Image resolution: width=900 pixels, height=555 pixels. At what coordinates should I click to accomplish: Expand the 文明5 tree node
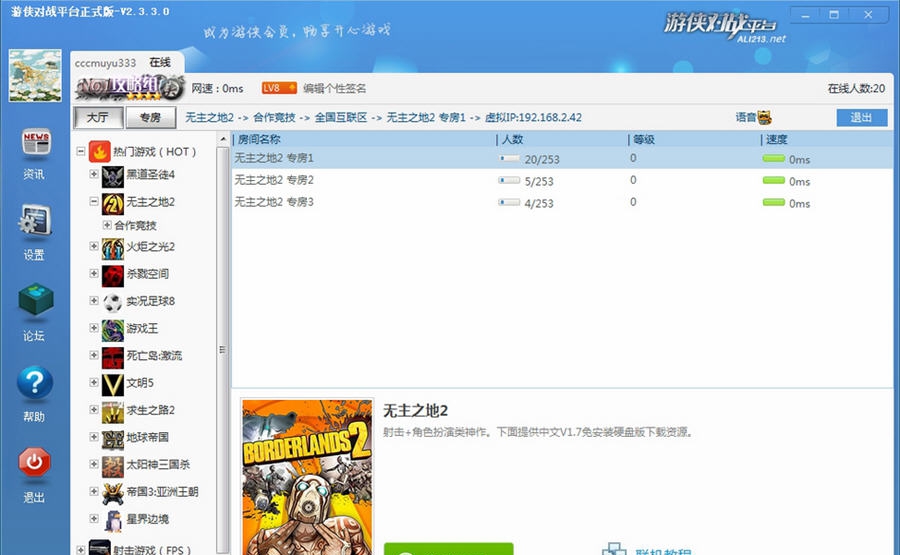click(x=94, y=382)
